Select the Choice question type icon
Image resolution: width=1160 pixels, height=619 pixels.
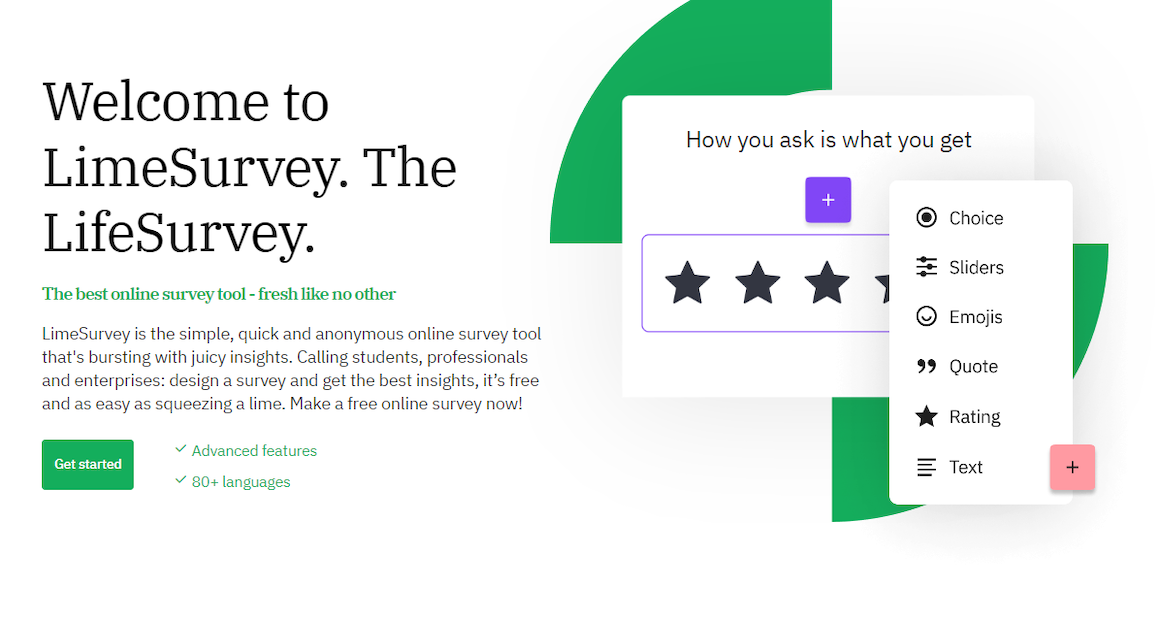926,217
